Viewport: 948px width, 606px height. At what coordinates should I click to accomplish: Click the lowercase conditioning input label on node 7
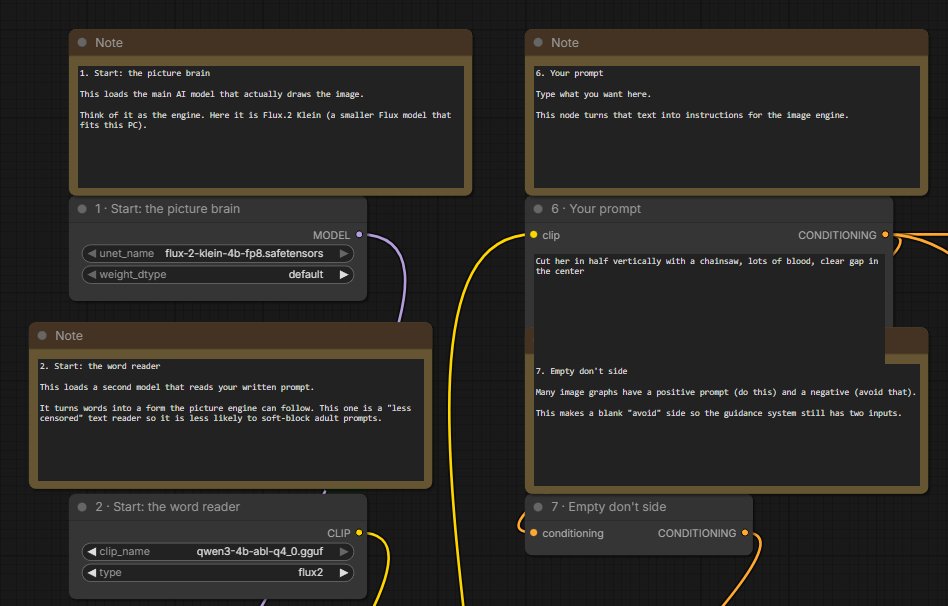tap(573, 533)
